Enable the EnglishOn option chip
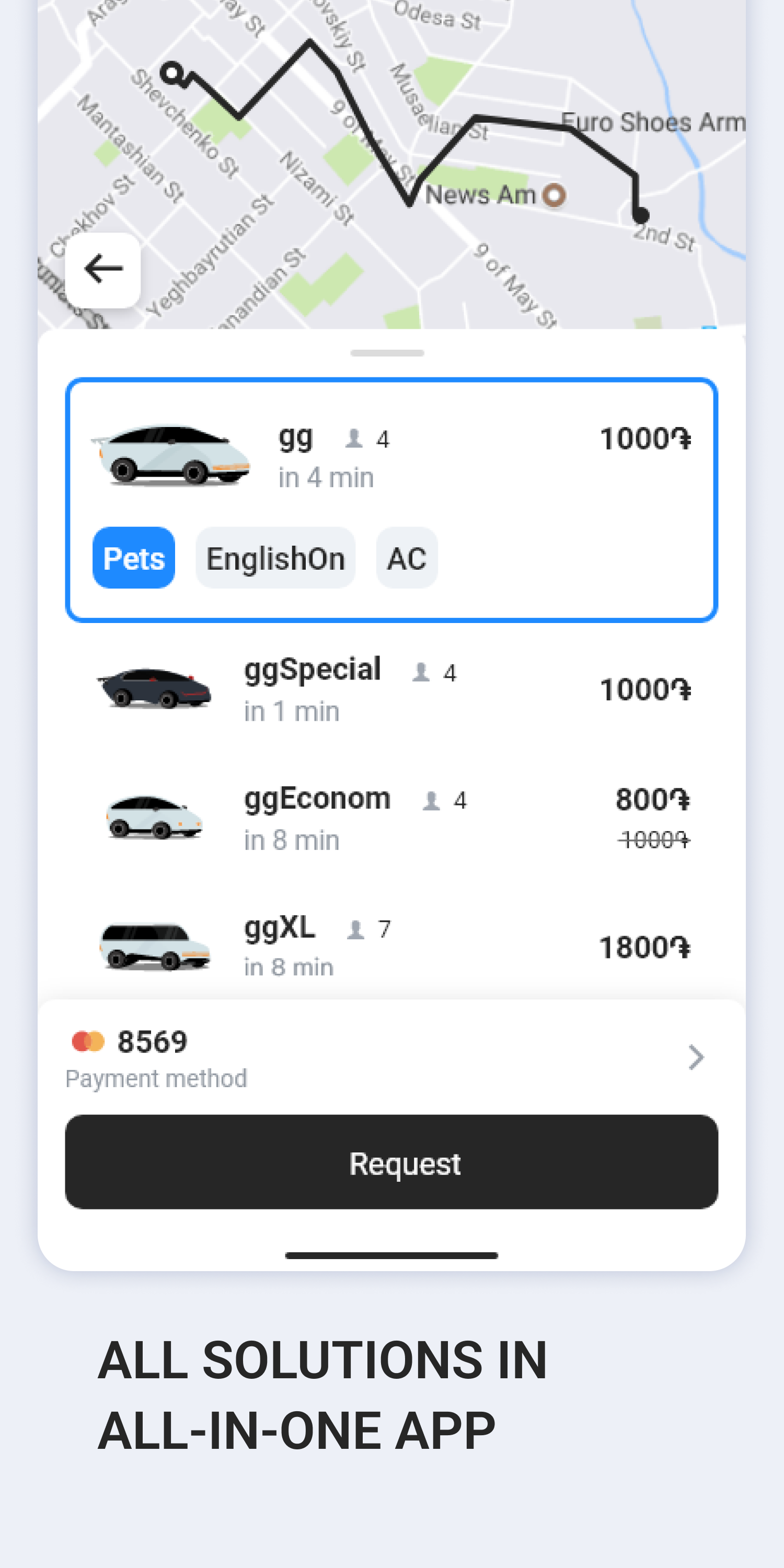Viewport: 784px width, 1568px height. coord(275,558)
